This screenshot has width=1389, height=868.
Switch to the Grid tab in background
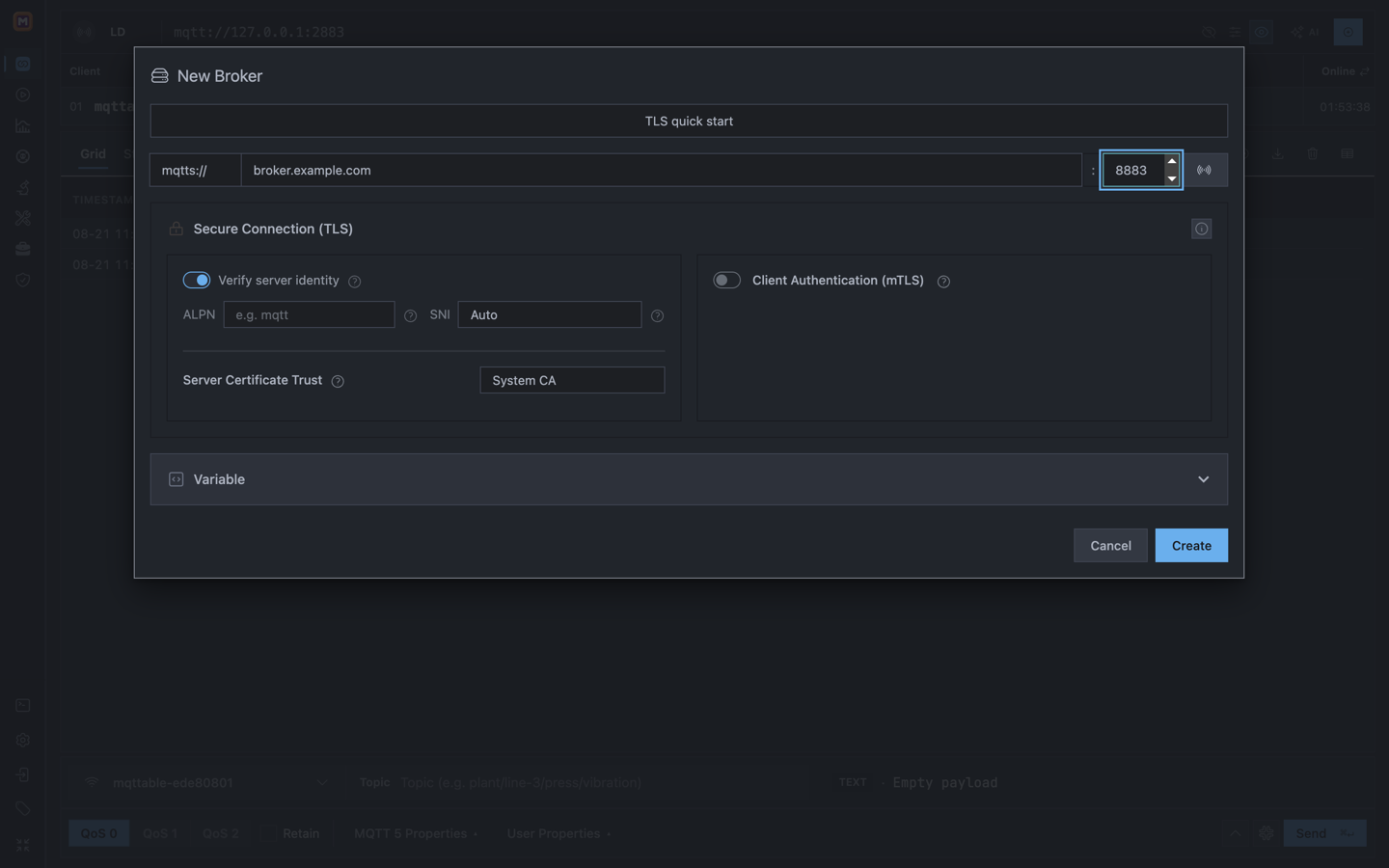tap(93, 153)
